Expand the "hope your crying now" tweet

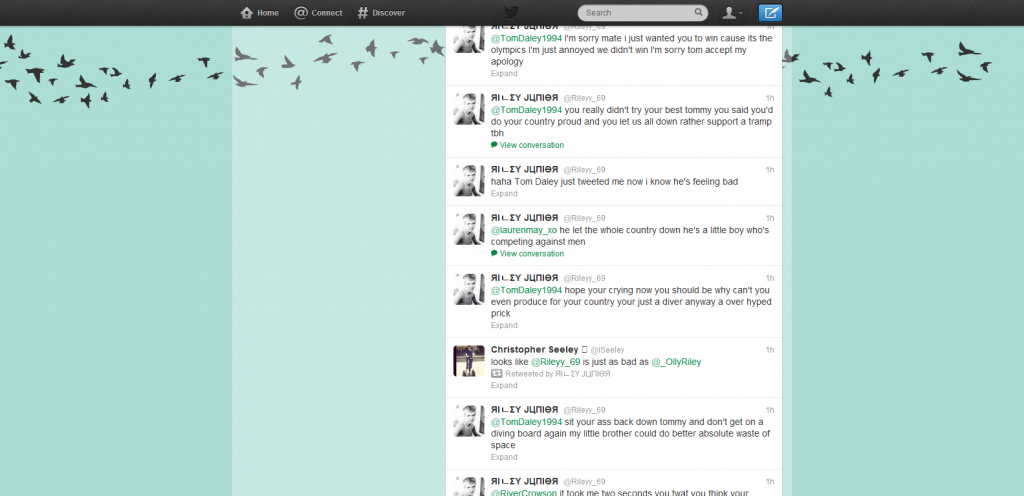pos(504,326)
